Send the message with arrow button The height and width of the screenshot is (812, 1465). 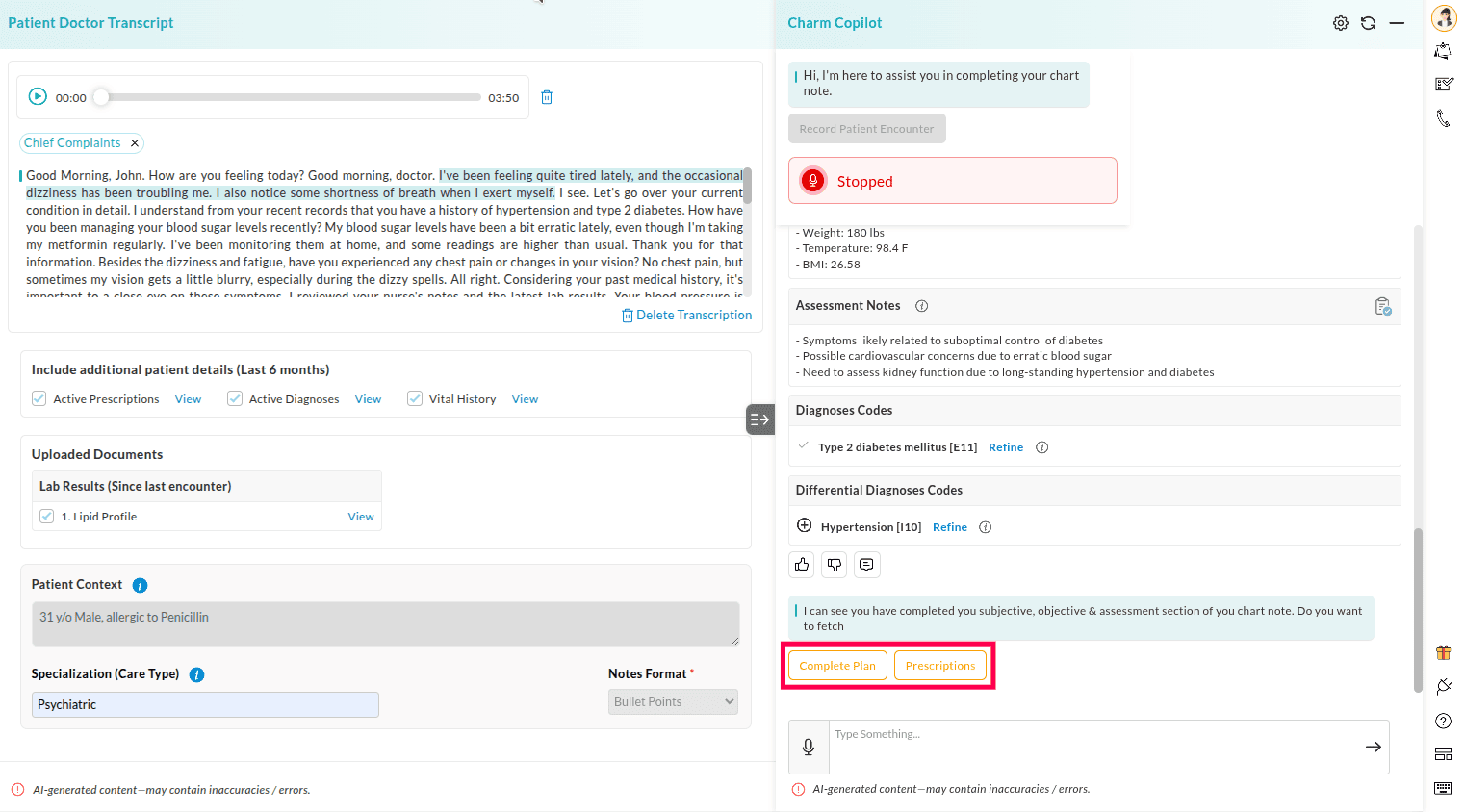(x=1373, y=747)
